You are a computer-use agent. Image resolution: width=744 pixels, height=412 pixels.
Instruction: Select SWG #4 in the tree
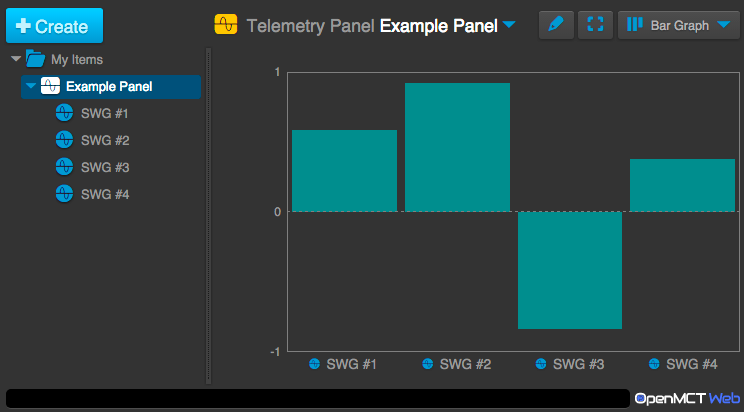[x=105, y=193]
